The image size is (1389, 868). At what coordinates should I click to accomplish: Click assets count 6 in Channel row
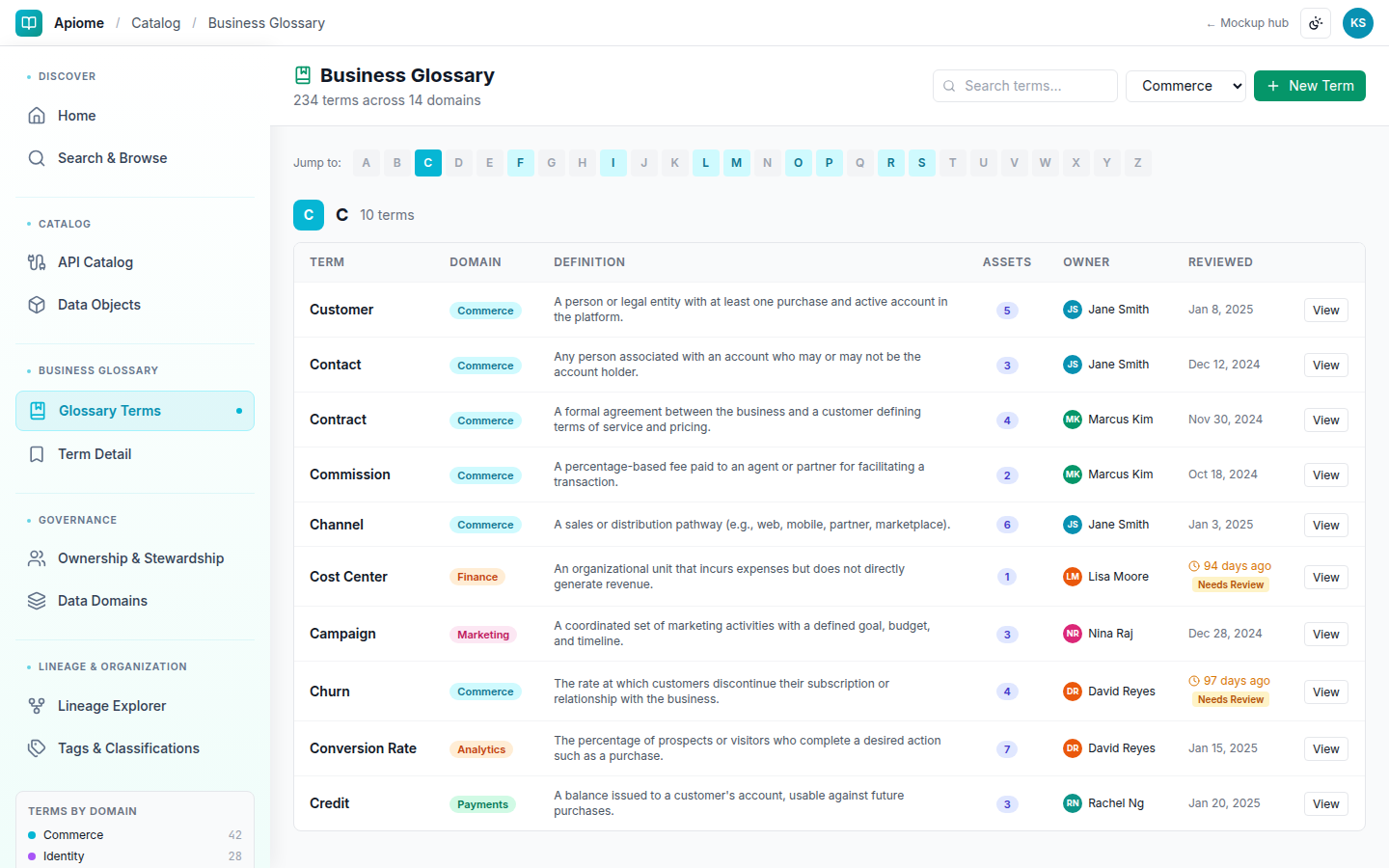1007,525
